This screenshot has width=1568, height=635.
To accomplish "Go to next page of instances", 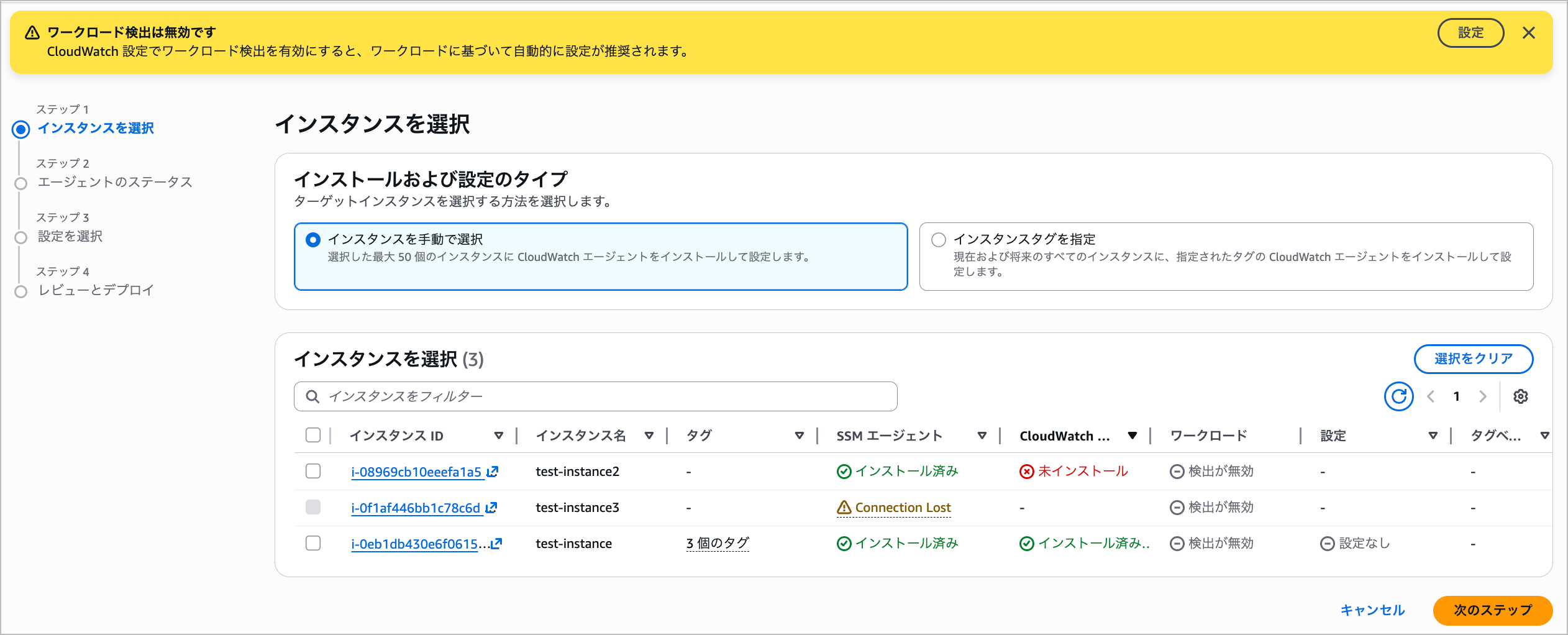I will [x=1483, y=396].
